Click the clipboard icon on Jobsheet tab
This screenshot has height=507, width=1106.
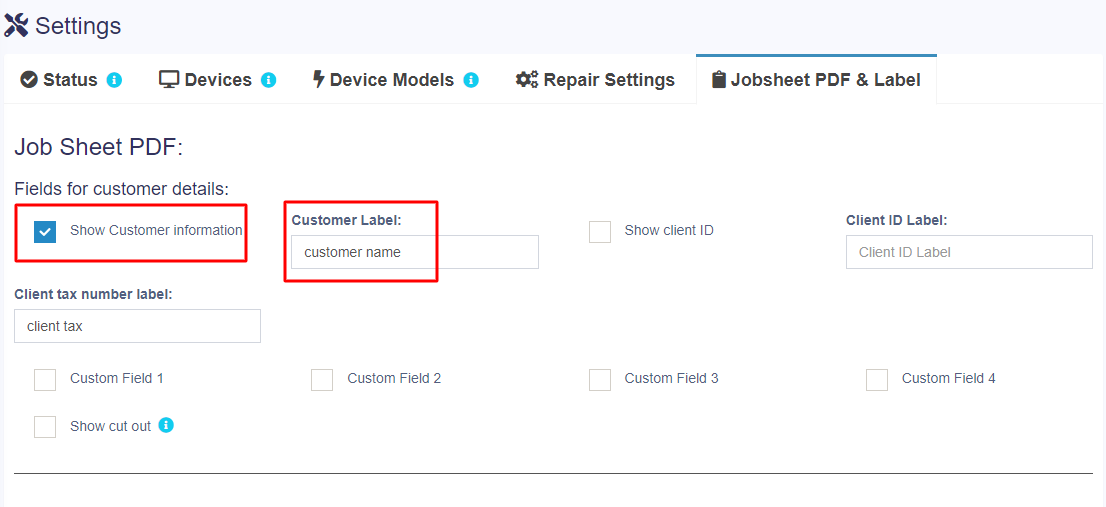[x=718, y=80]
